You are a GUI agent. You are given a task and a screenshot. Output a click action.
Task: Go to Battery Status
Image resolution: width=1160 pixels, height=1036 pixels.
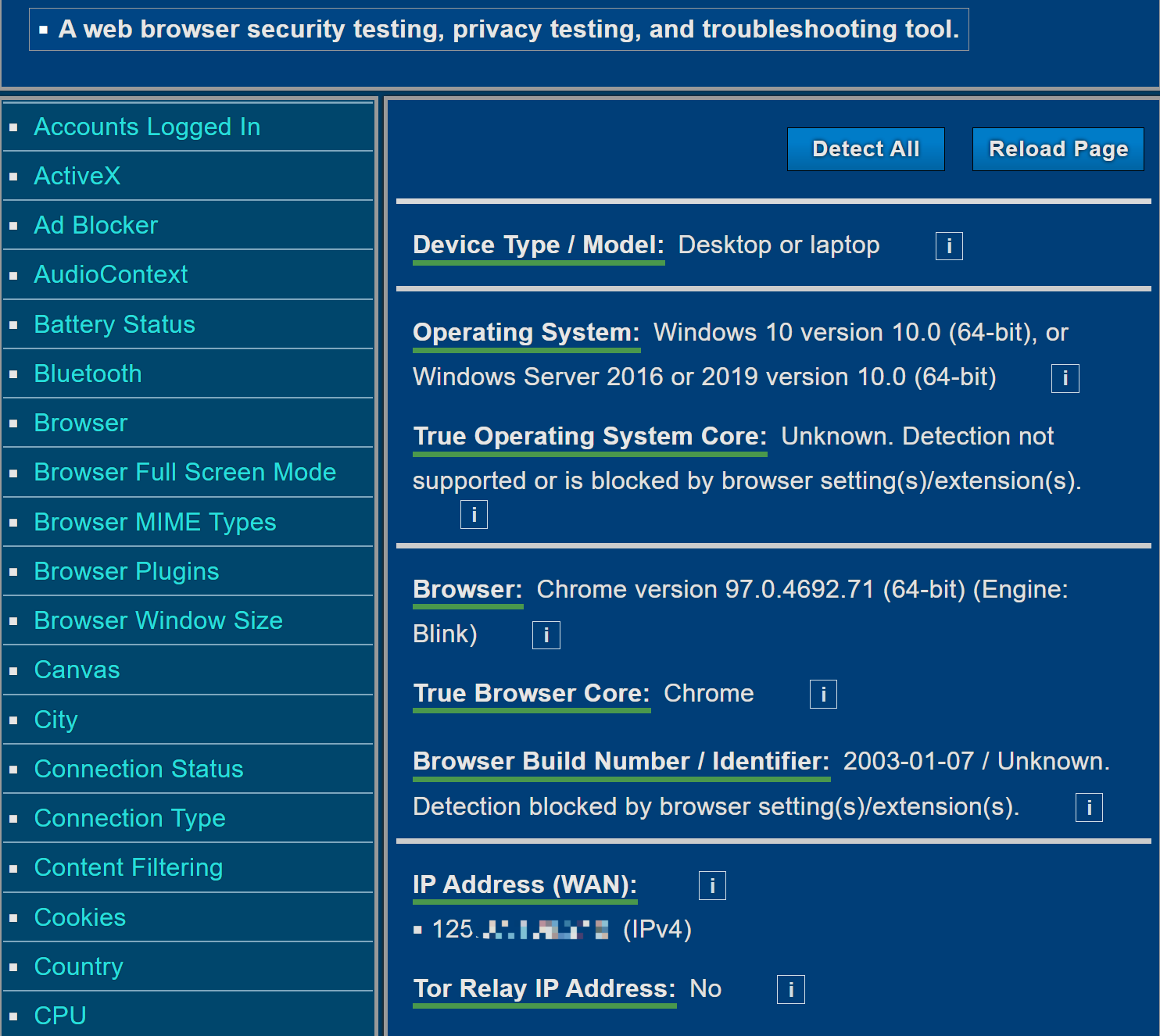pyautogui.click(x=115, y=324)
